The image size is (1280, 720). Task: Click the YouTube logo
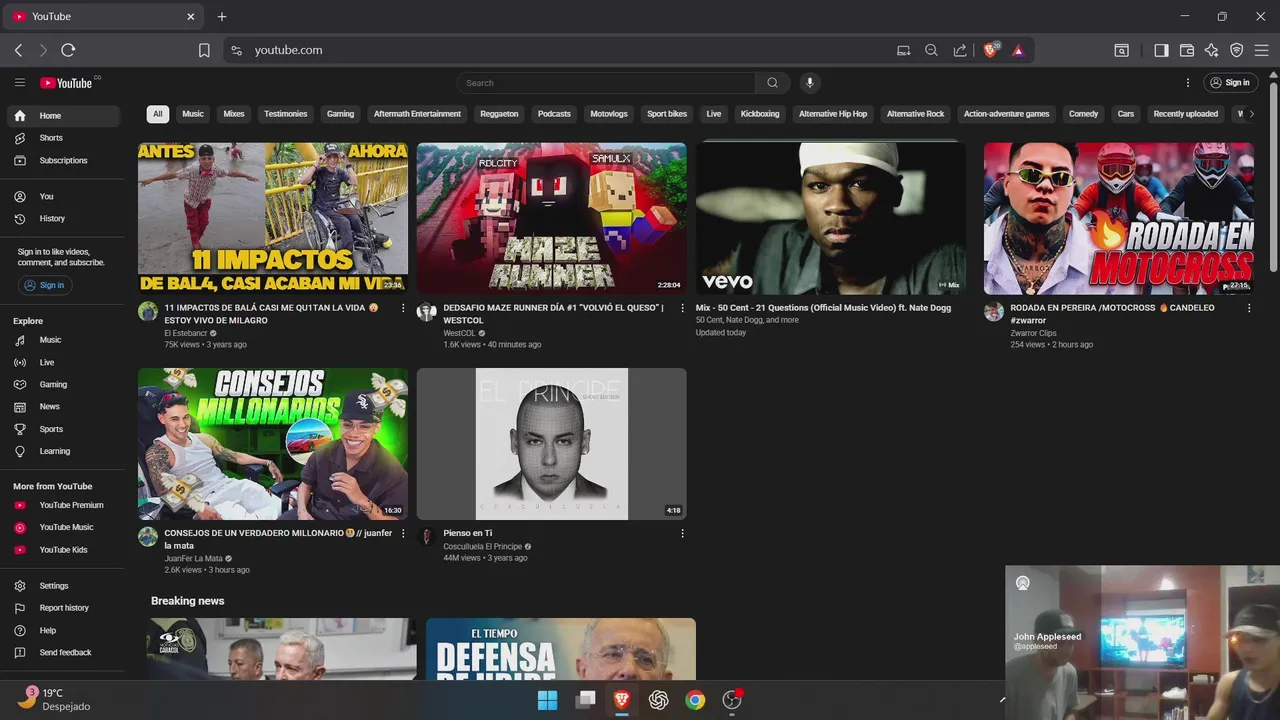pos(68,83)
